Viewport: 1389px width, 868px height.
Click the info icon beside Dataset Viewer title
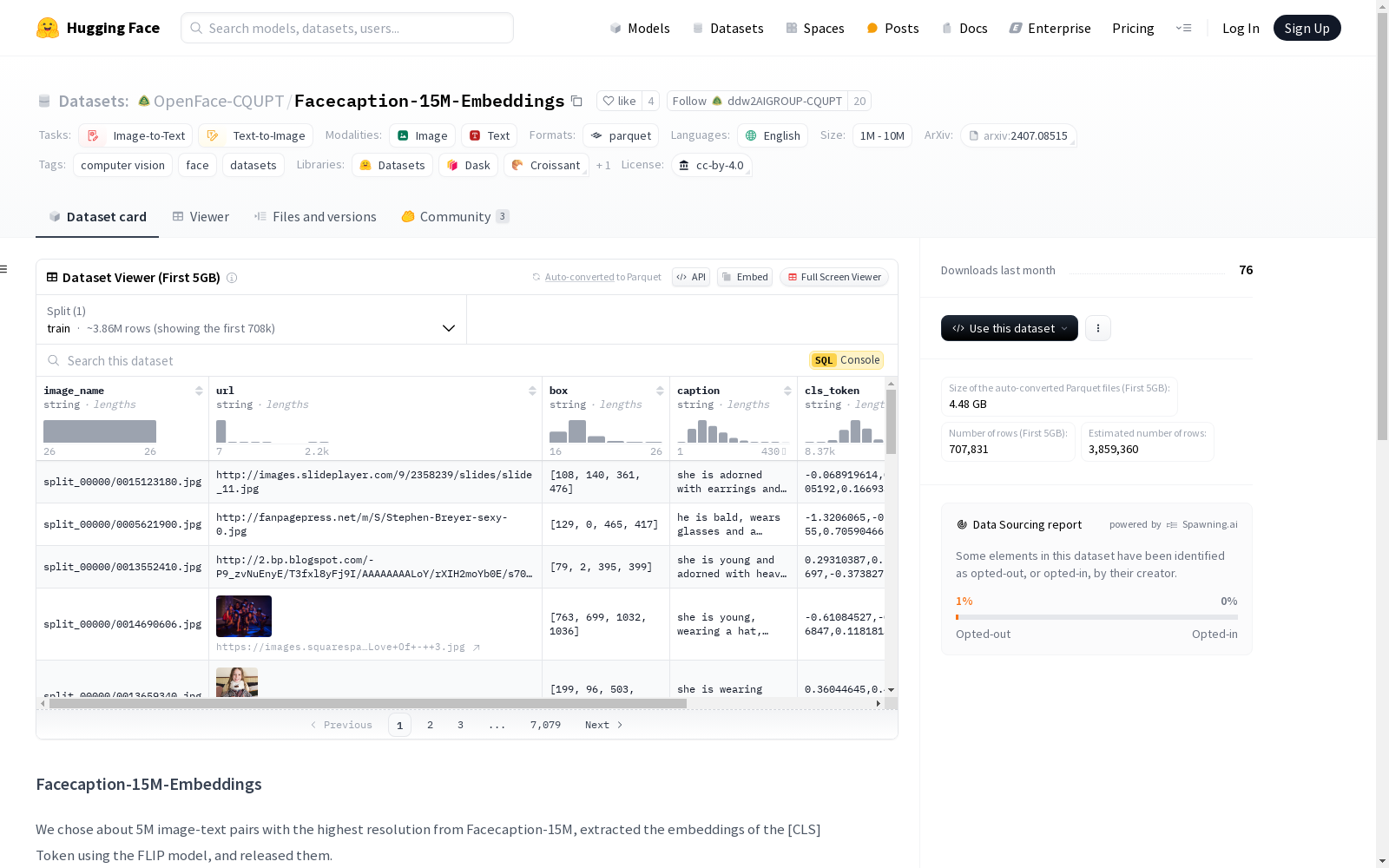[232, 278]
